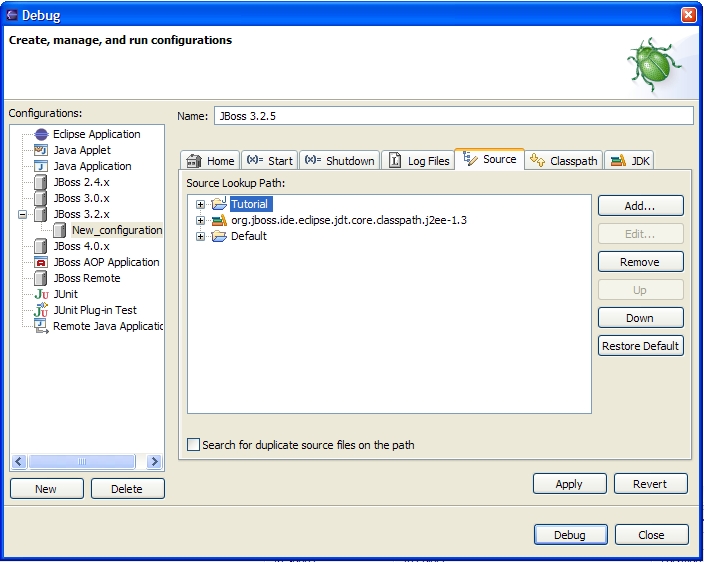Click the JBoss 3.0.x server icon
This screenshot has width=704, height=562.
(41, 198)
